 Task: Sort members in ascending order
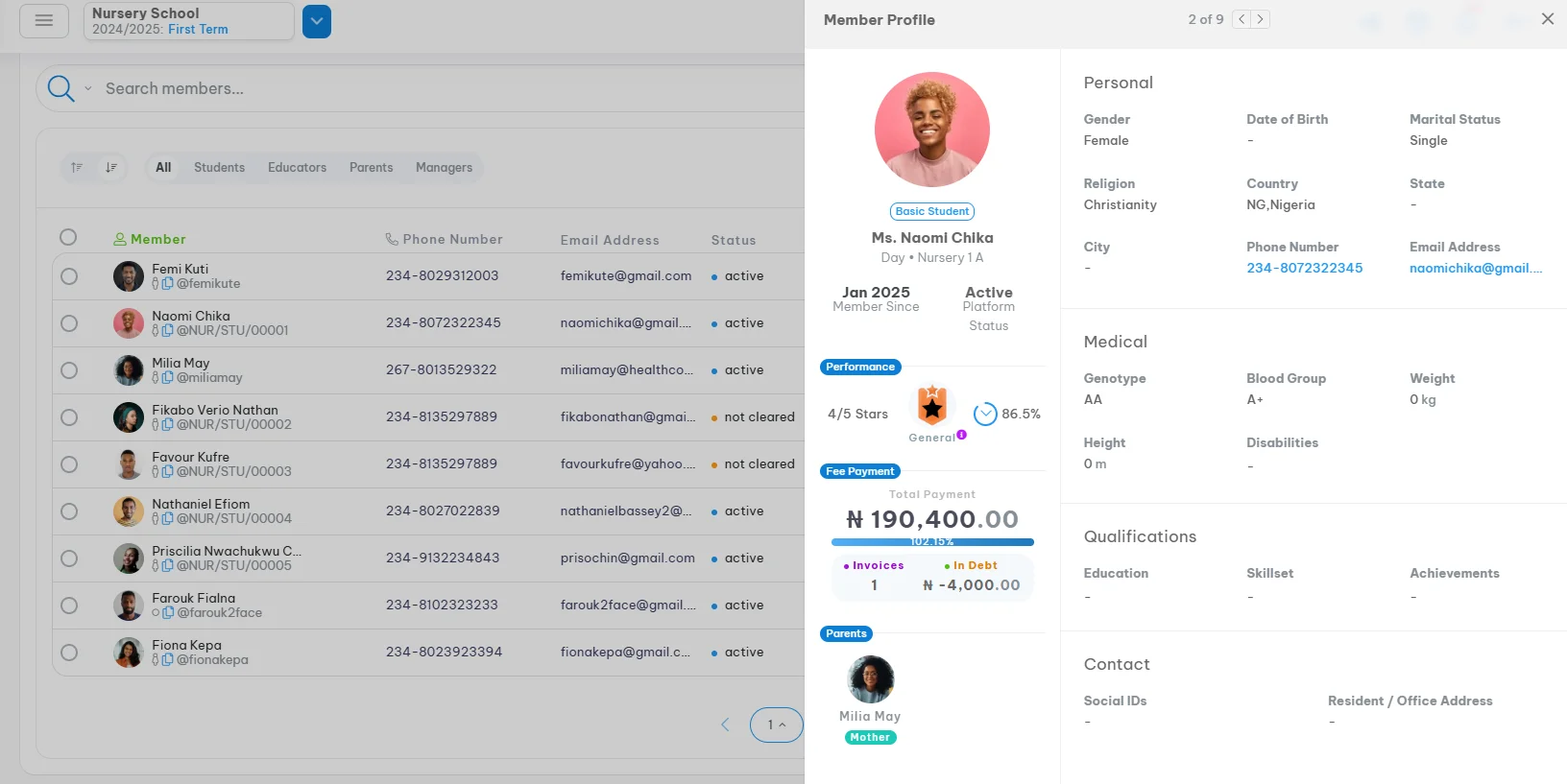[x=77, y=167]
